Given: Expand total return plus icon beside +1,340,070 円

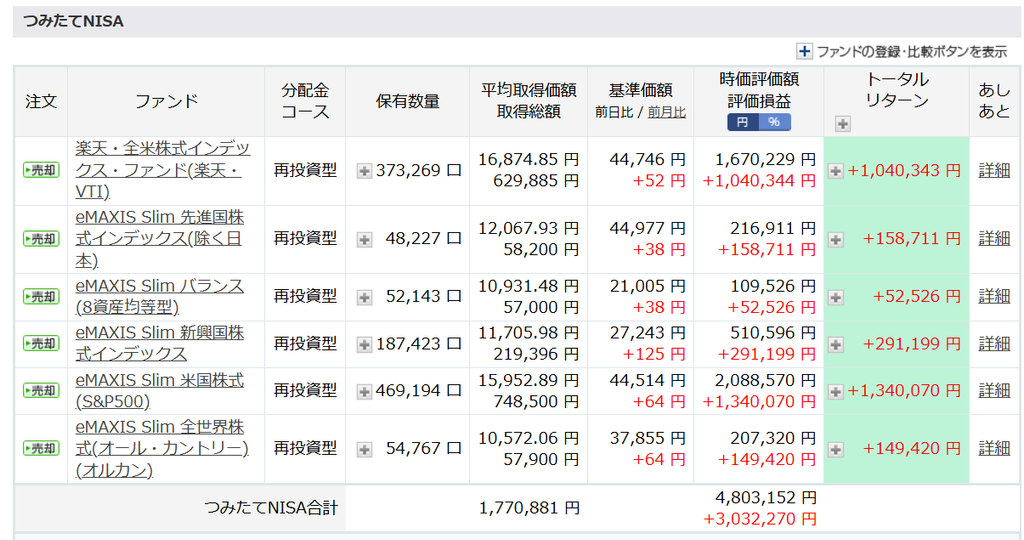Looking at the screenshot, I should (x=835, y=391).
